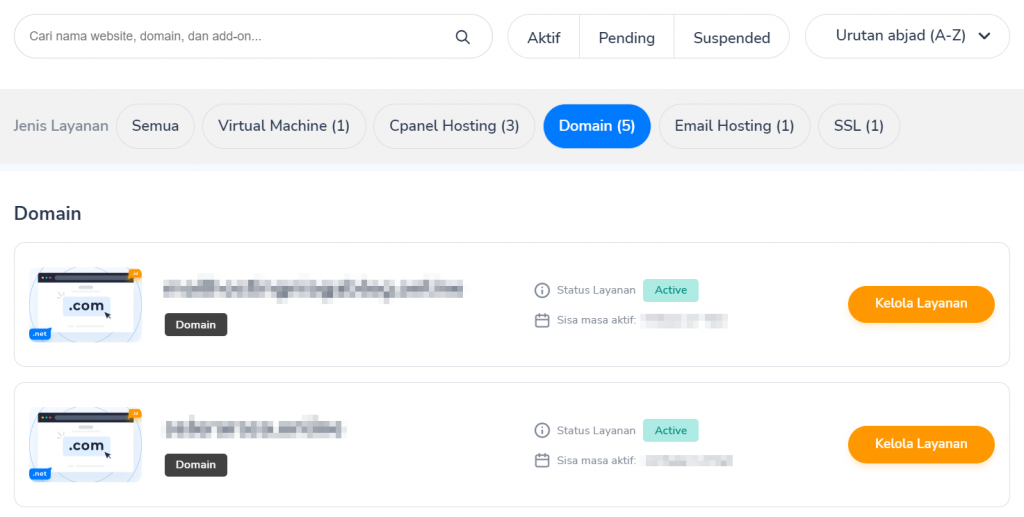The height and width of the screenshot is (517, 1024).
Task: Click info icon beside first Status Layanan
Action: point(542,290)
